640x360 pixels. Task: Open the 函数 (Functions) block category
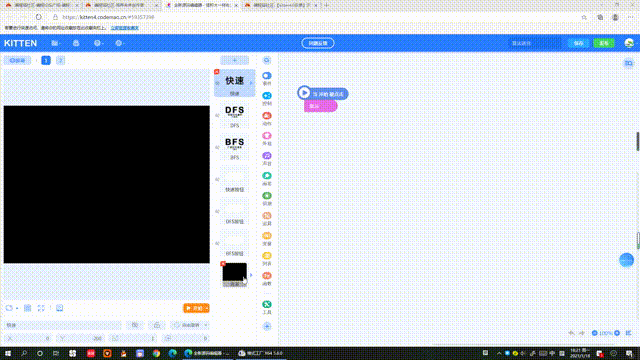[267, 278]
